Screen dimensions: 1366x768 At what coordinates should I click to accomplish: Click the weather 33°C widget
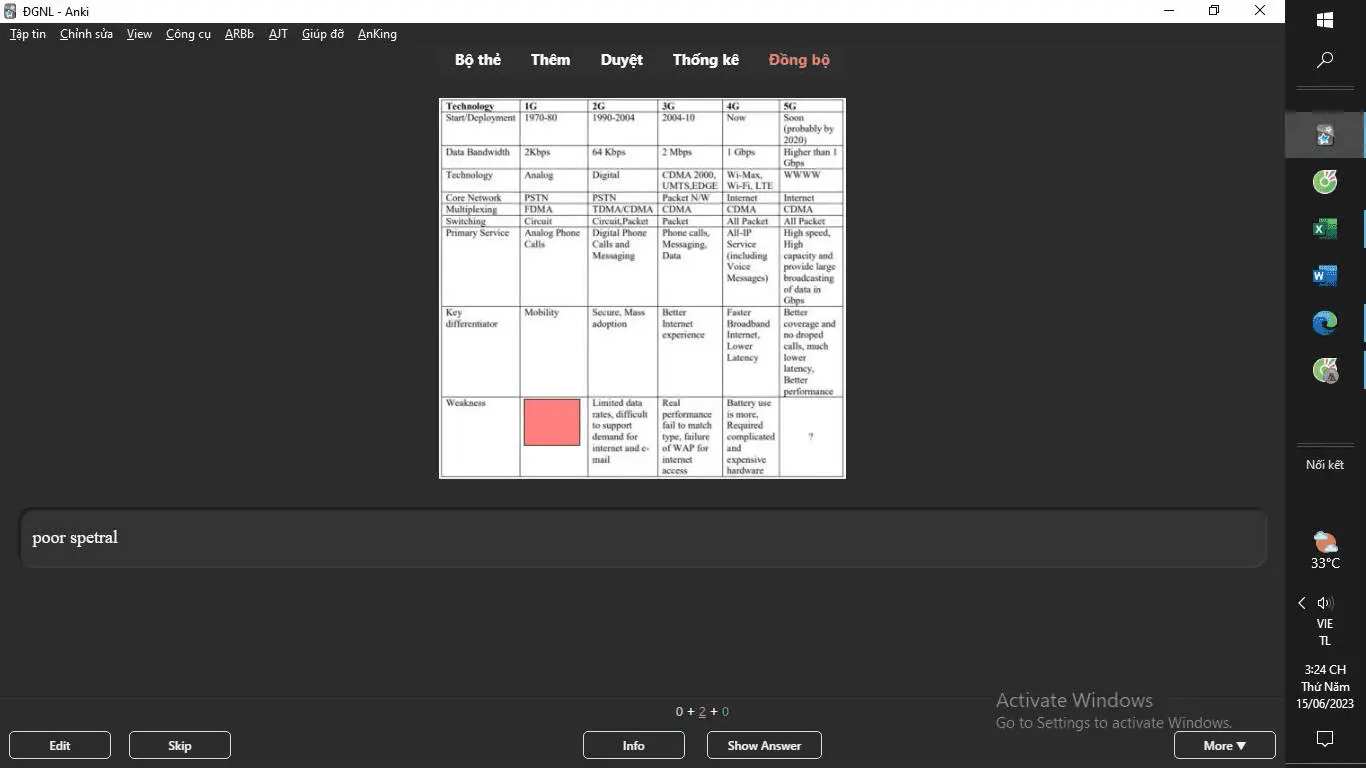click(x=1325, y=551)
